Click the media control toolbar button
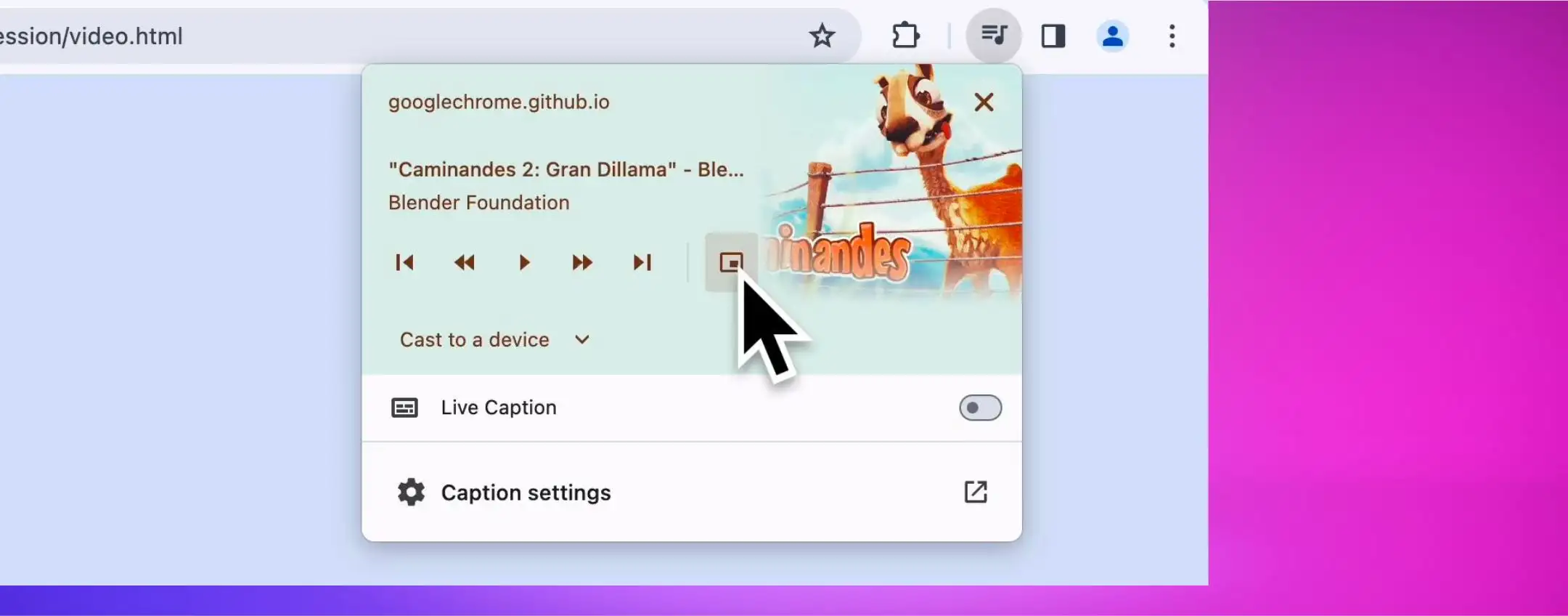Image resolution: width=1568 pixels, height=616 pixels. [x=994, y=36]
